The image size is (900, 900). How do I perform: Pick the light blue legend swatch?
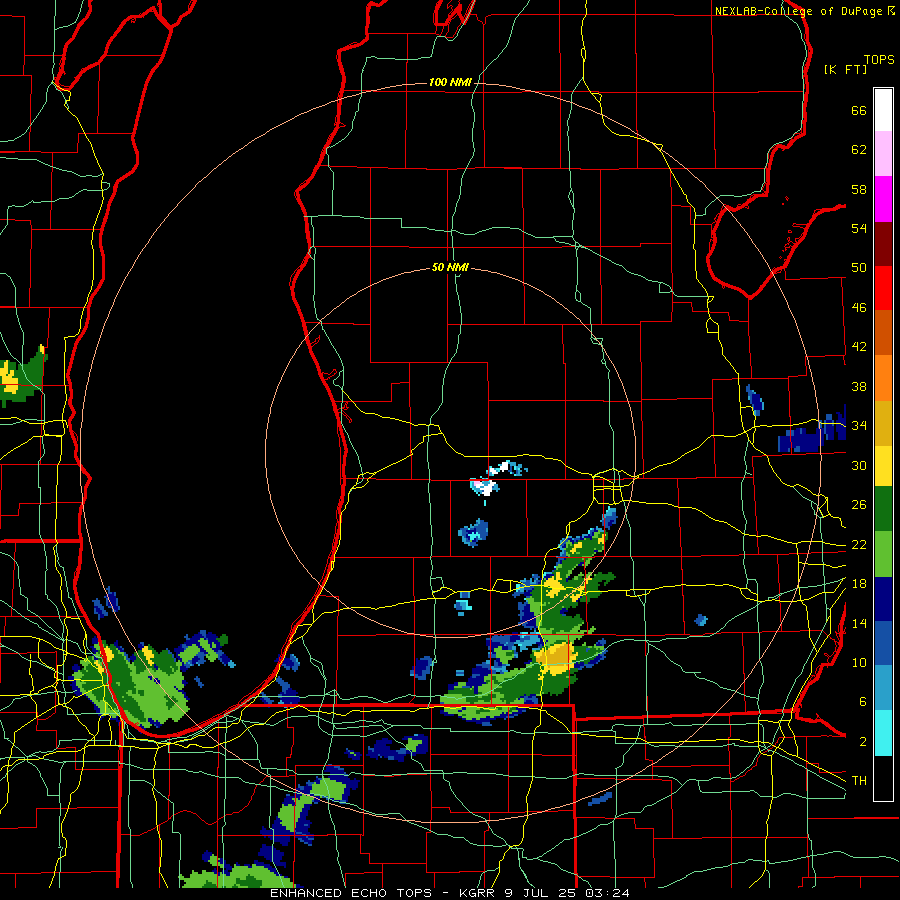[x=883, y=688]
